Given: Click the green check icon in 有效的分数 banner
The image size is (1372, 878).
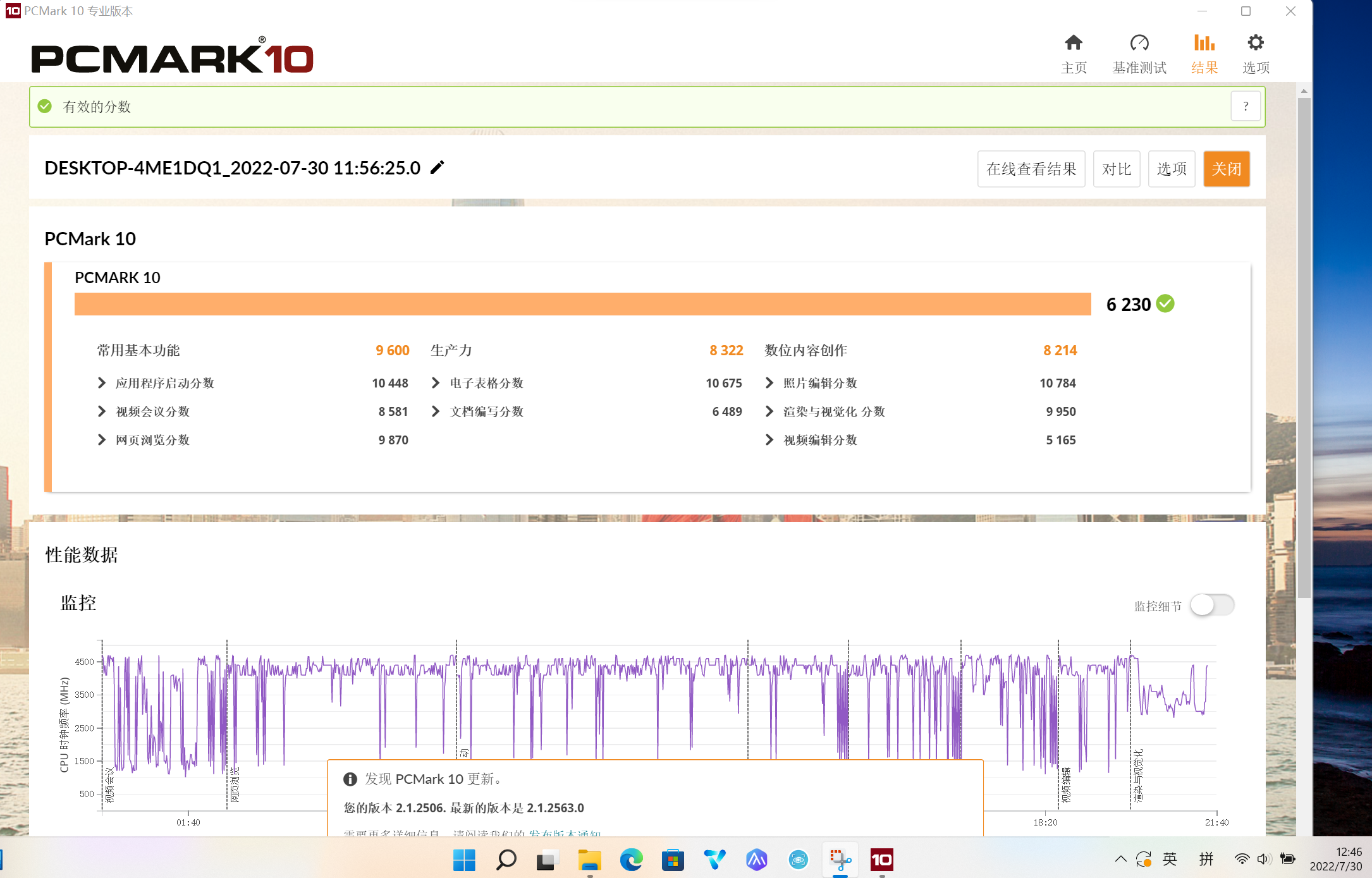Looking at the screenshot, I should [45, 106].
